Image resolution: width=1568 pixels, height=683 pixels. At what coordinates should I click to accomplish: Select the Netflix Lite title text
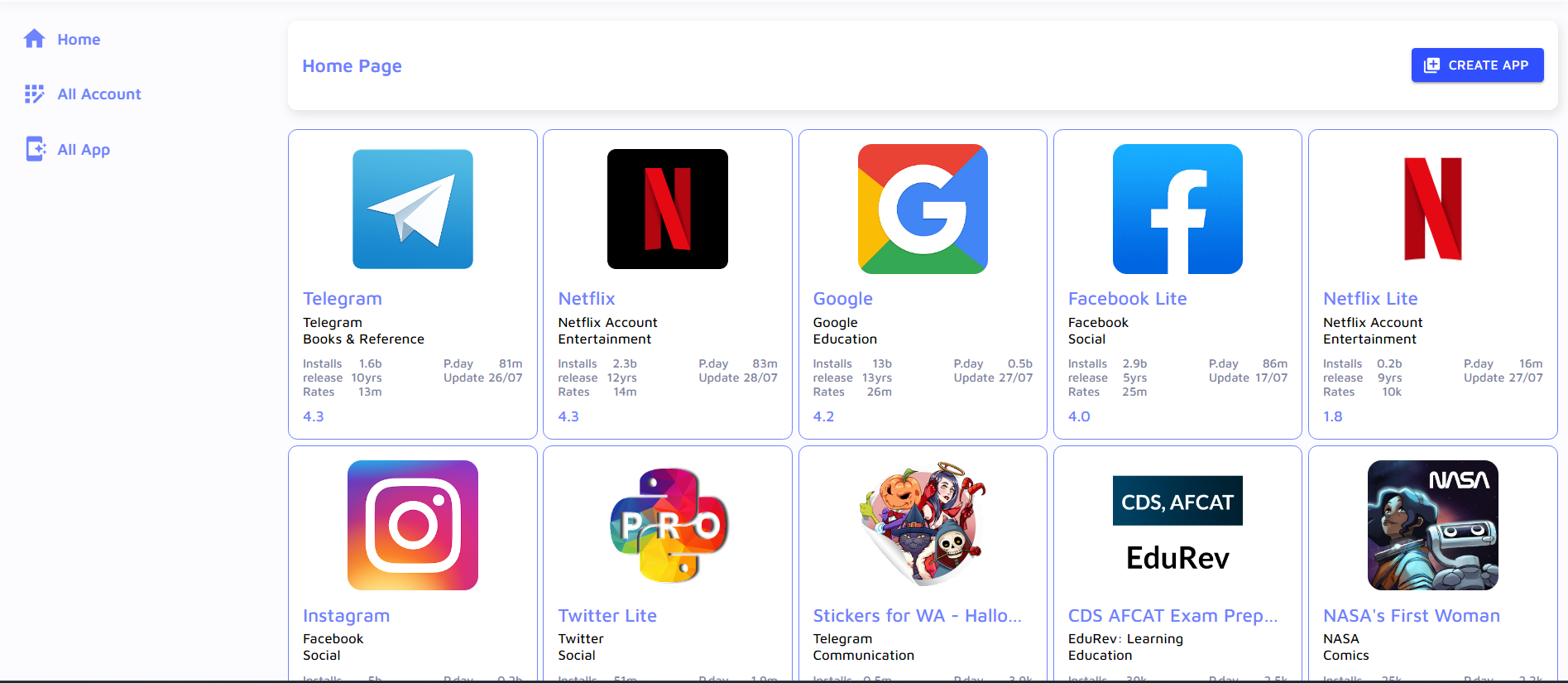click(1369, 299)
